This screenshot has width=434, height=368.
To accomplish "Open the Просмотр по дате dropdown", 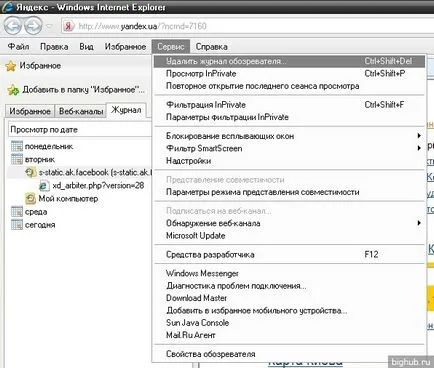I will pyautogui.click(x=79, y=129).
